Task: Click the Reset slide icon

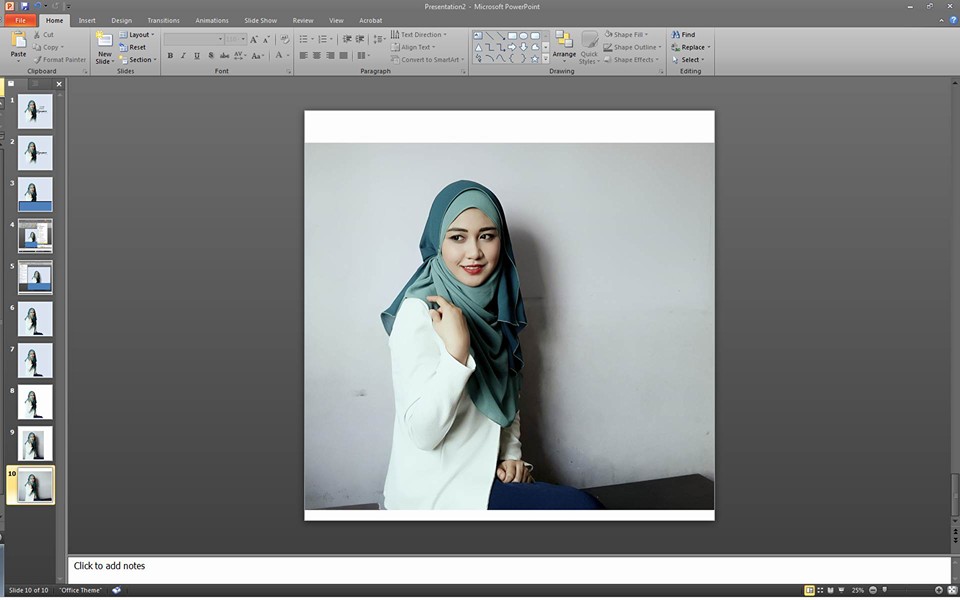Action: [123, 47]
